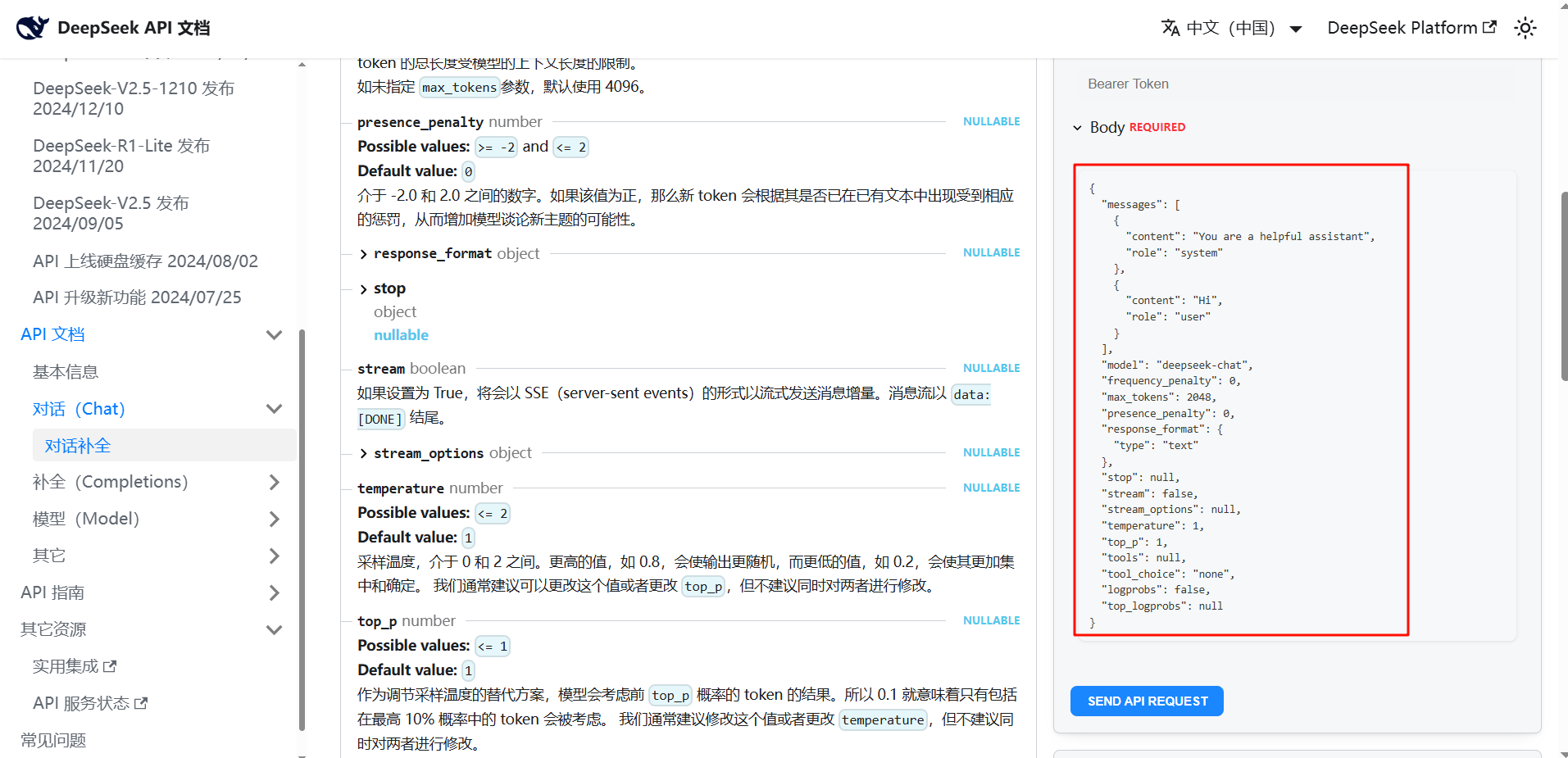The height and width of the screenshot is (758, 1568).
Task: Open DeepSeek-V2.5-1210 发布 news item
Action: click(x=134, y=98)
